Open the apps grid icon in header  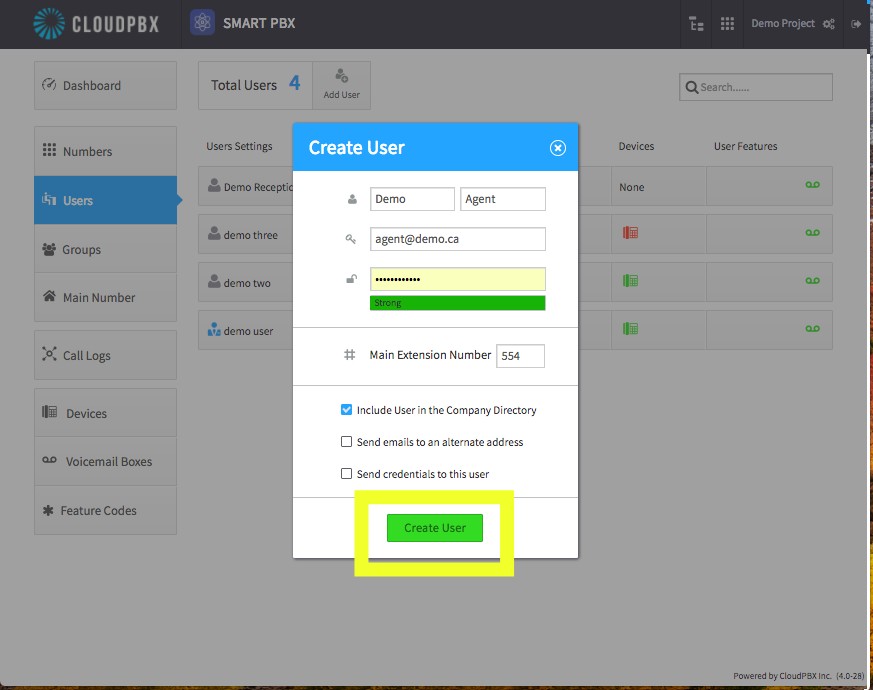[727, 24]
